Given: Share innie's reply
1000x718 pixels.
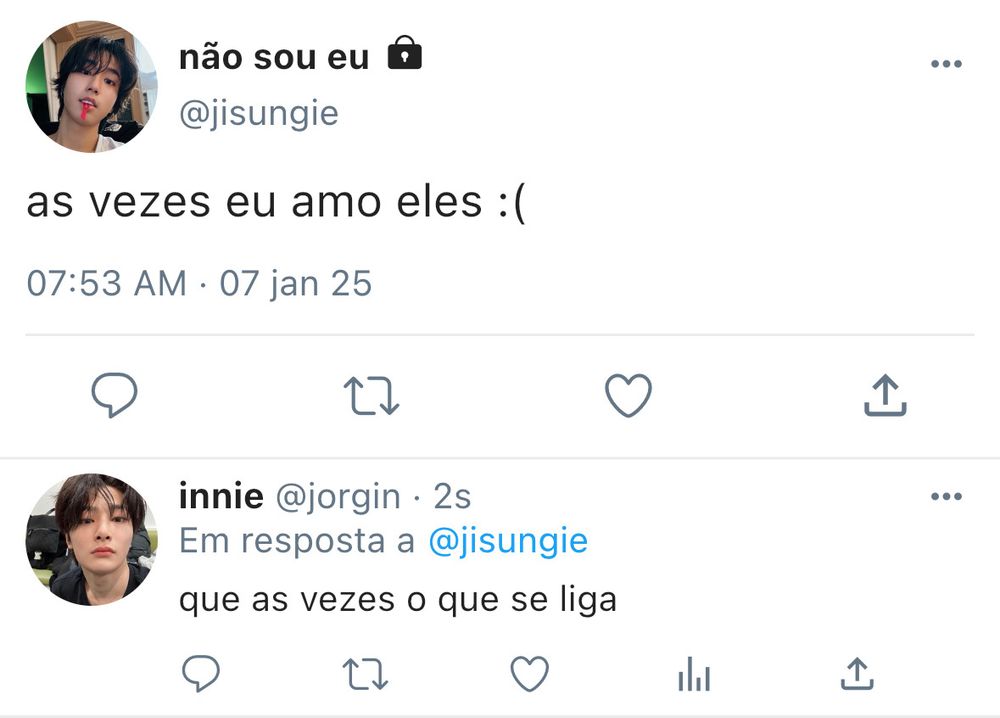Looking at the screenshot, I should pos(856,675).
